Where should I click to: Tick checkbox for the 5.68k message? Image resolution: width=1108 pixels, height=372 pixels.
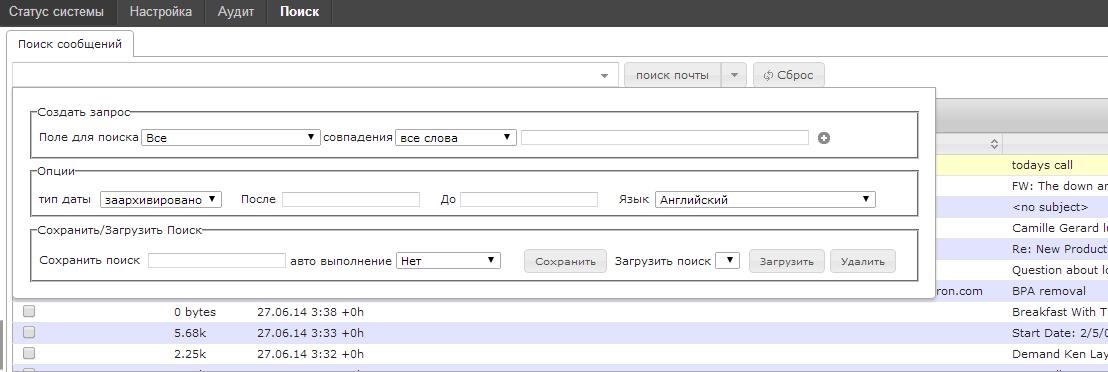click(x=29, y=332)
